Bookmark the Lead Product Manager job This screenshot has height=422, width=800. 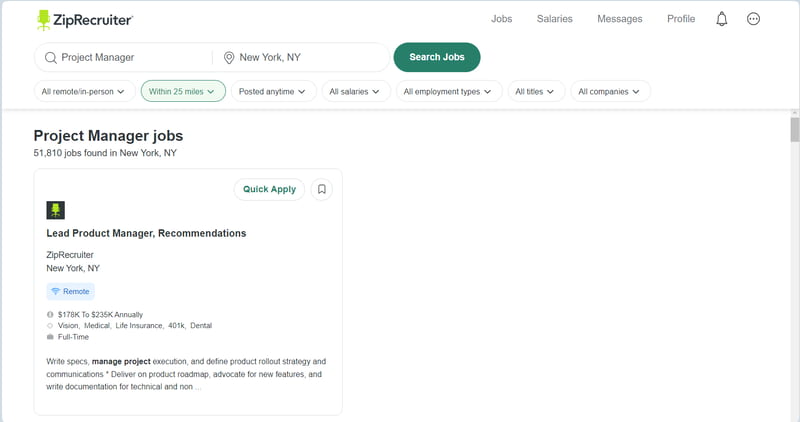[321, 189]
